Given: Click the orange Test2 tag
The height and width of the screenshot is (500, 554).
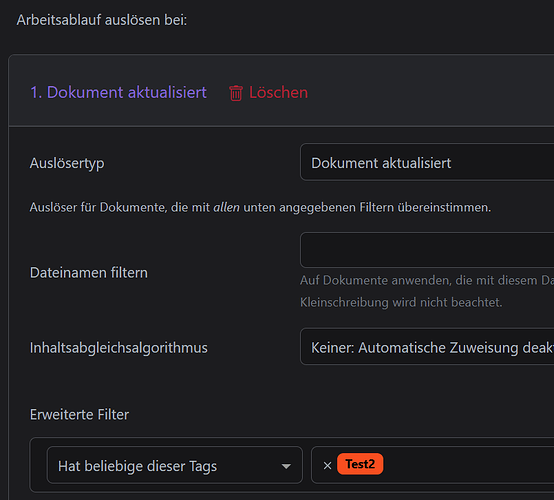Looking at the screenshot, I should tap(360, 464).
